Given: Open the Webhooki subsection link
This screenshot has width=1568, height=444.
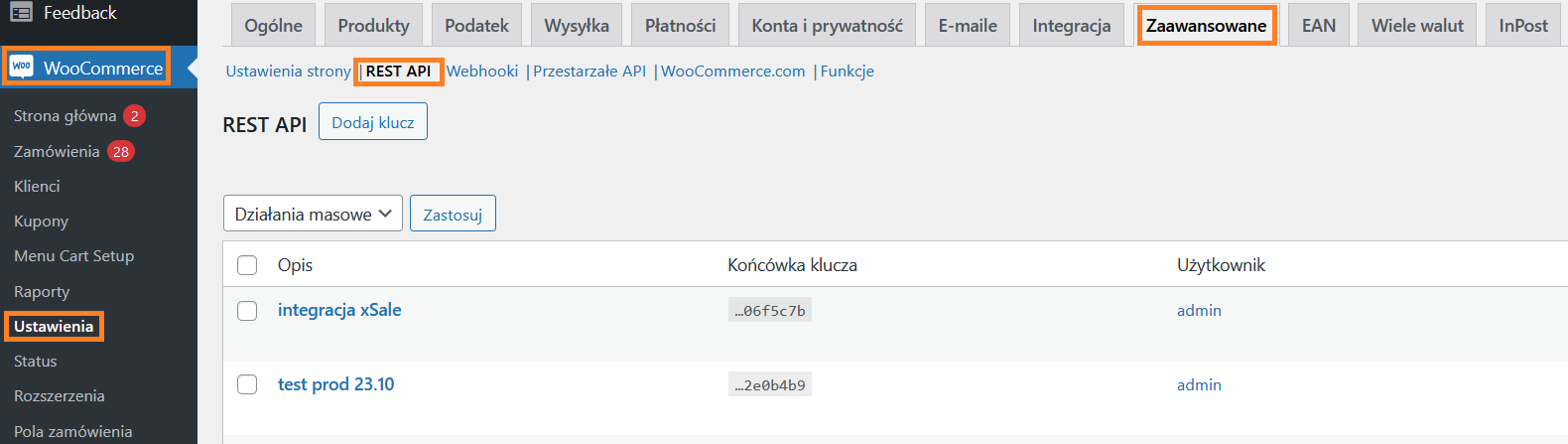Looking at the screenshot, I should (x=482, y=72).
